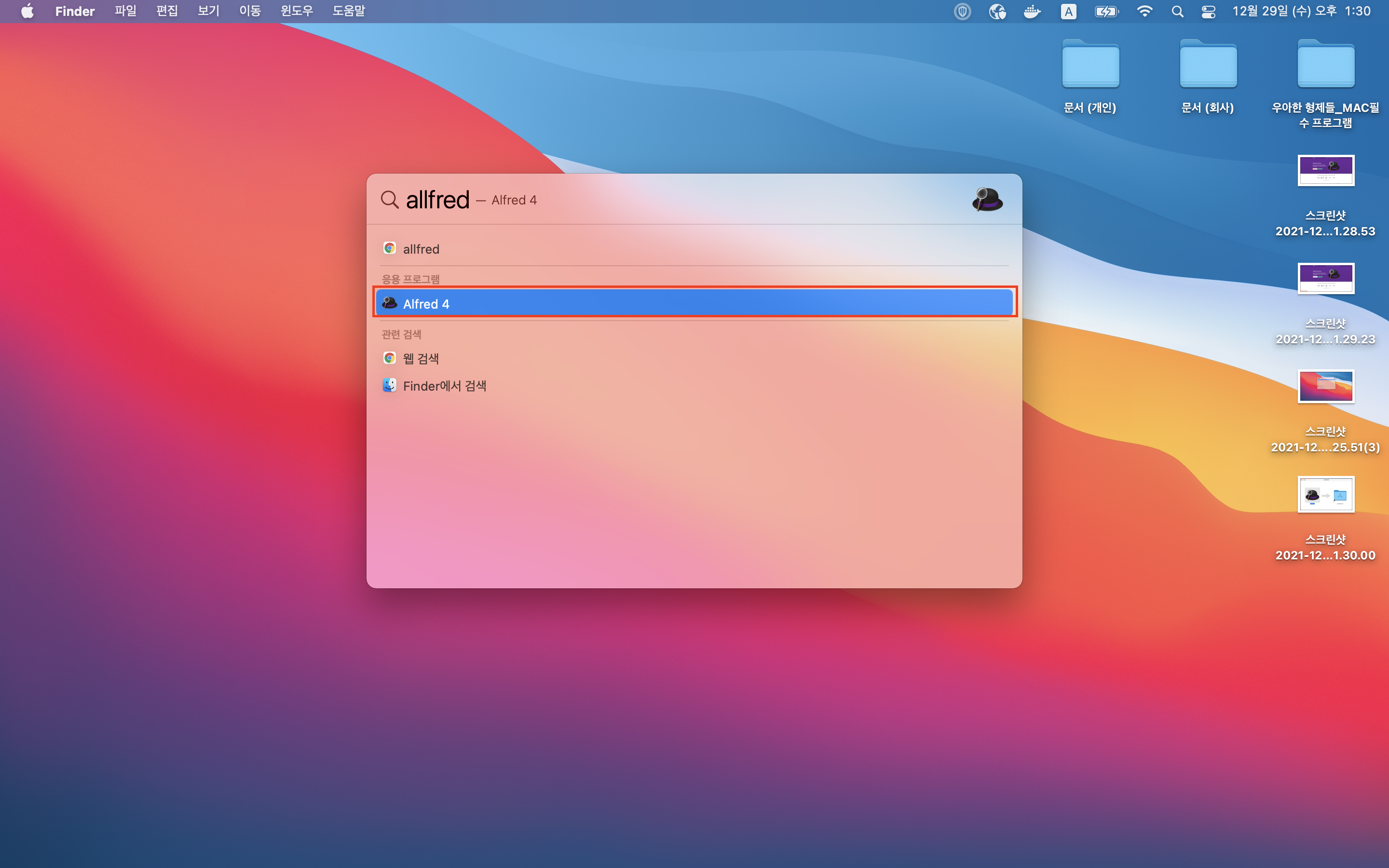
Task: Click the Alfred hat icon in search bar
Action: tap(987, 199)
